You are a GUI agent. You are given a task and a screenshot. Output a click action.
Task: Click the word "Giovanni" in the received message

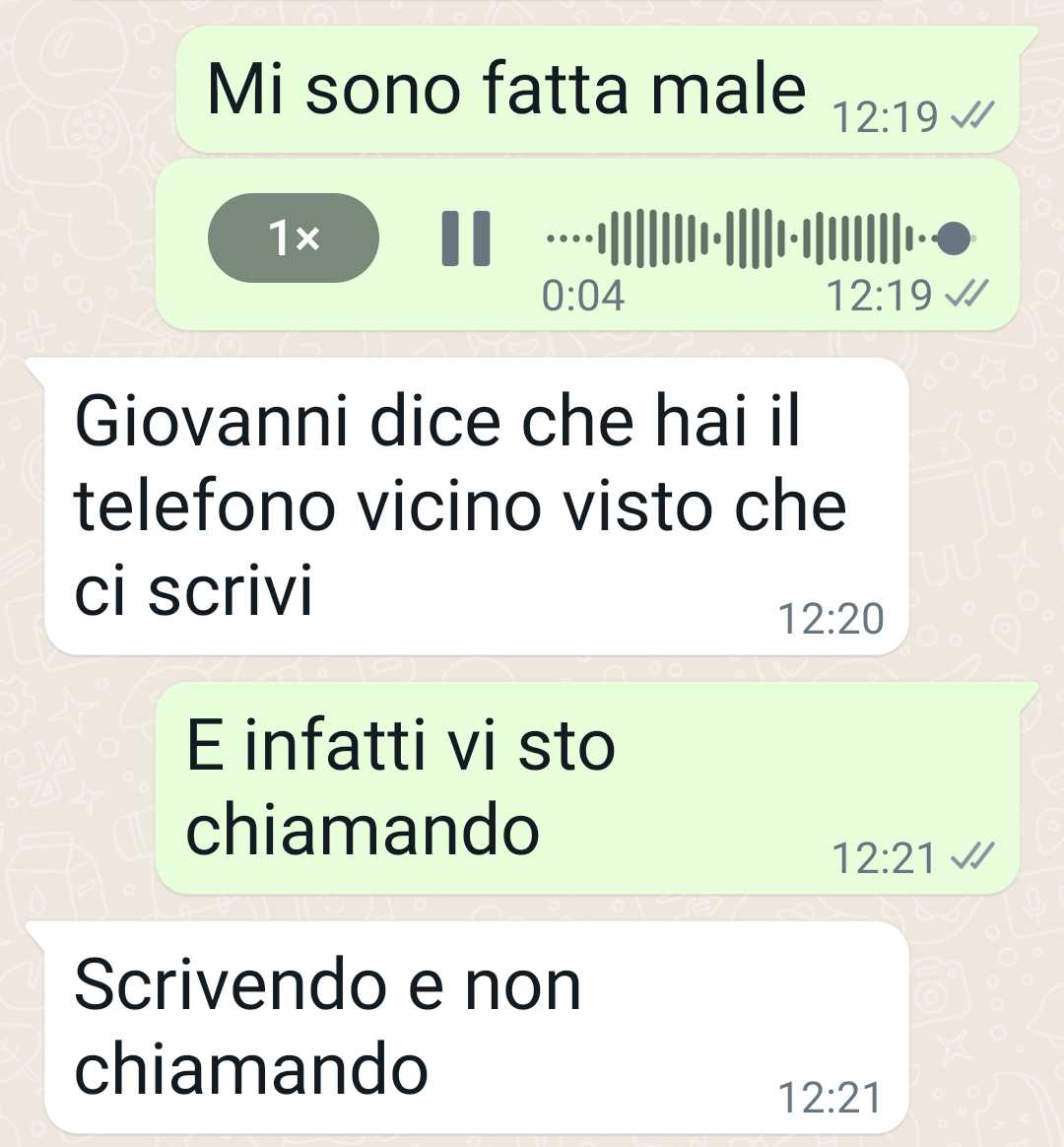[212, 423]
